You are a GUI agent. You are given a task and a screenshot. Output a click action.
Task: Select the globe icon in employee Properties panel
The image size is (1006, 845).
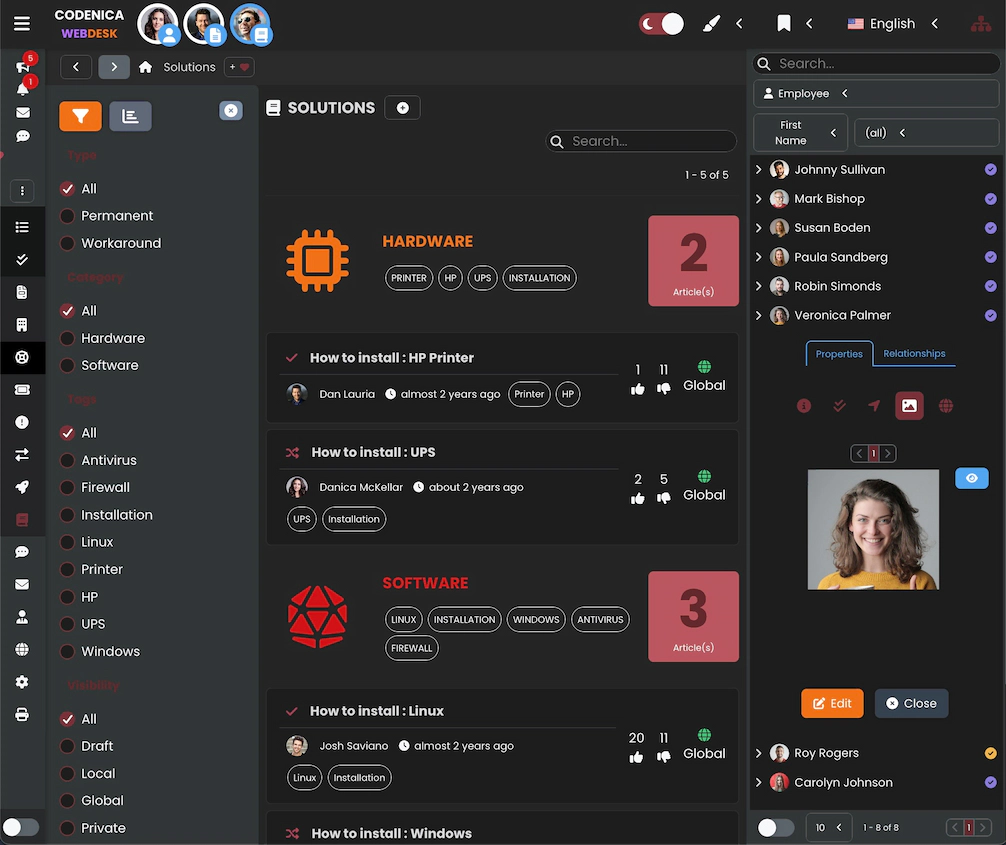(946, 406)
